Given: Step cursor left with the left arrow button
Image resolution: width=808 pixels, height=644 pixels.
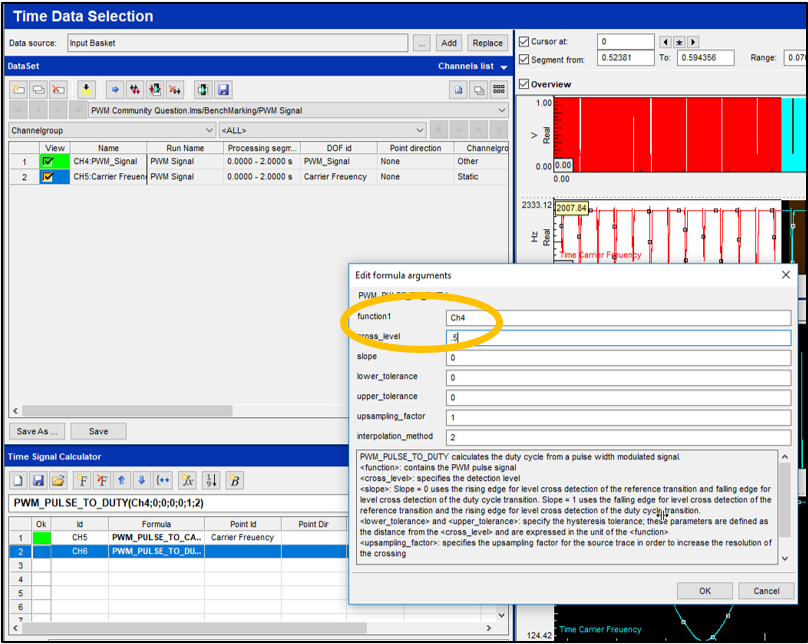Looking at the screenshot, I should pos(665,42).
